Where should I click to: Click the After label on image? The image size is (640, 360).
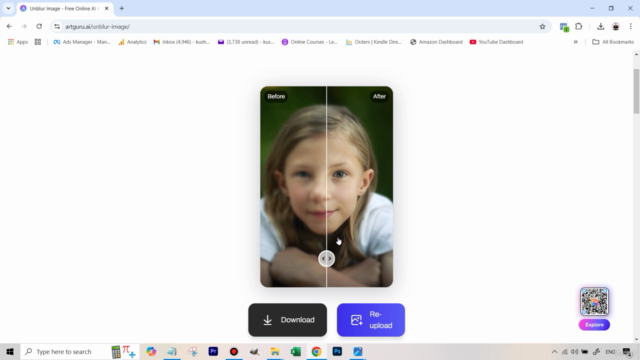pos(379,96)
